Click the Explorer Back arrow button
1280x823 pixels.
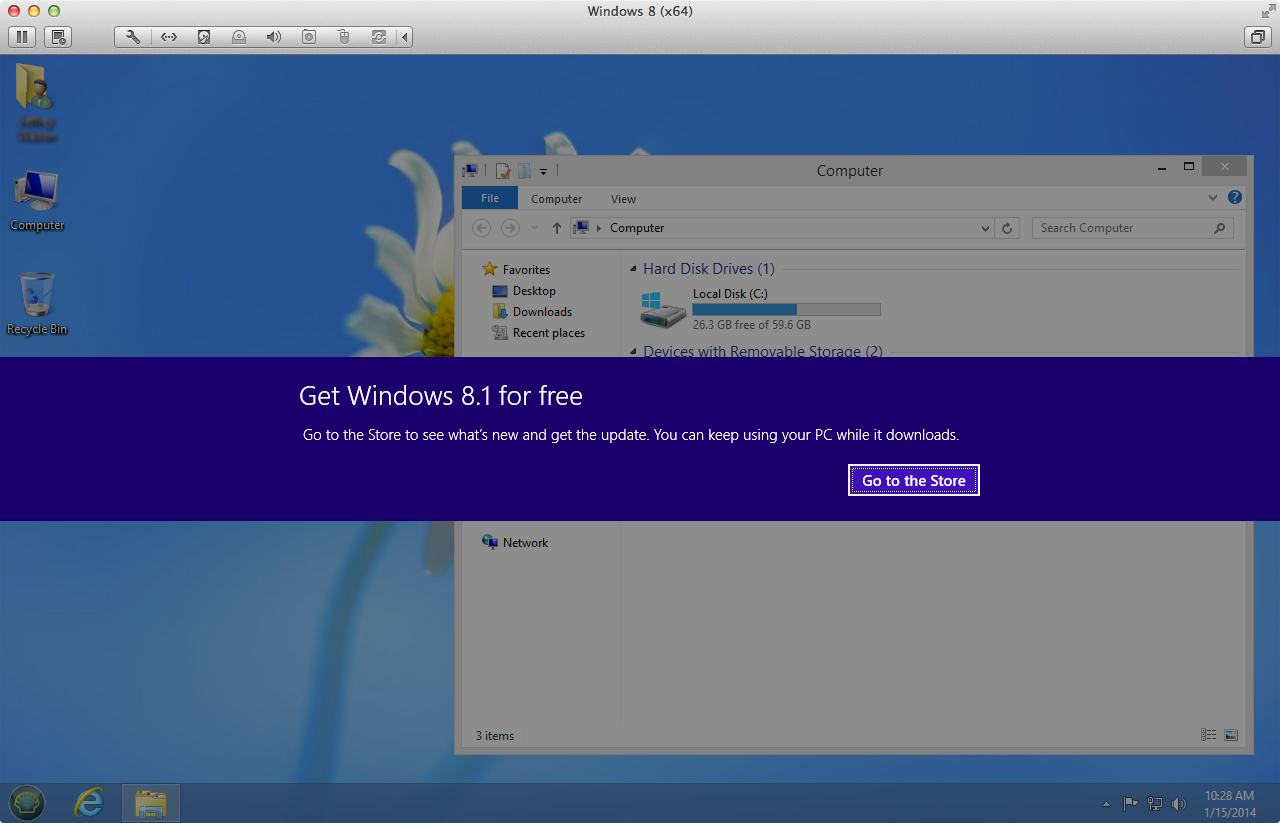(x=482, y=228)
